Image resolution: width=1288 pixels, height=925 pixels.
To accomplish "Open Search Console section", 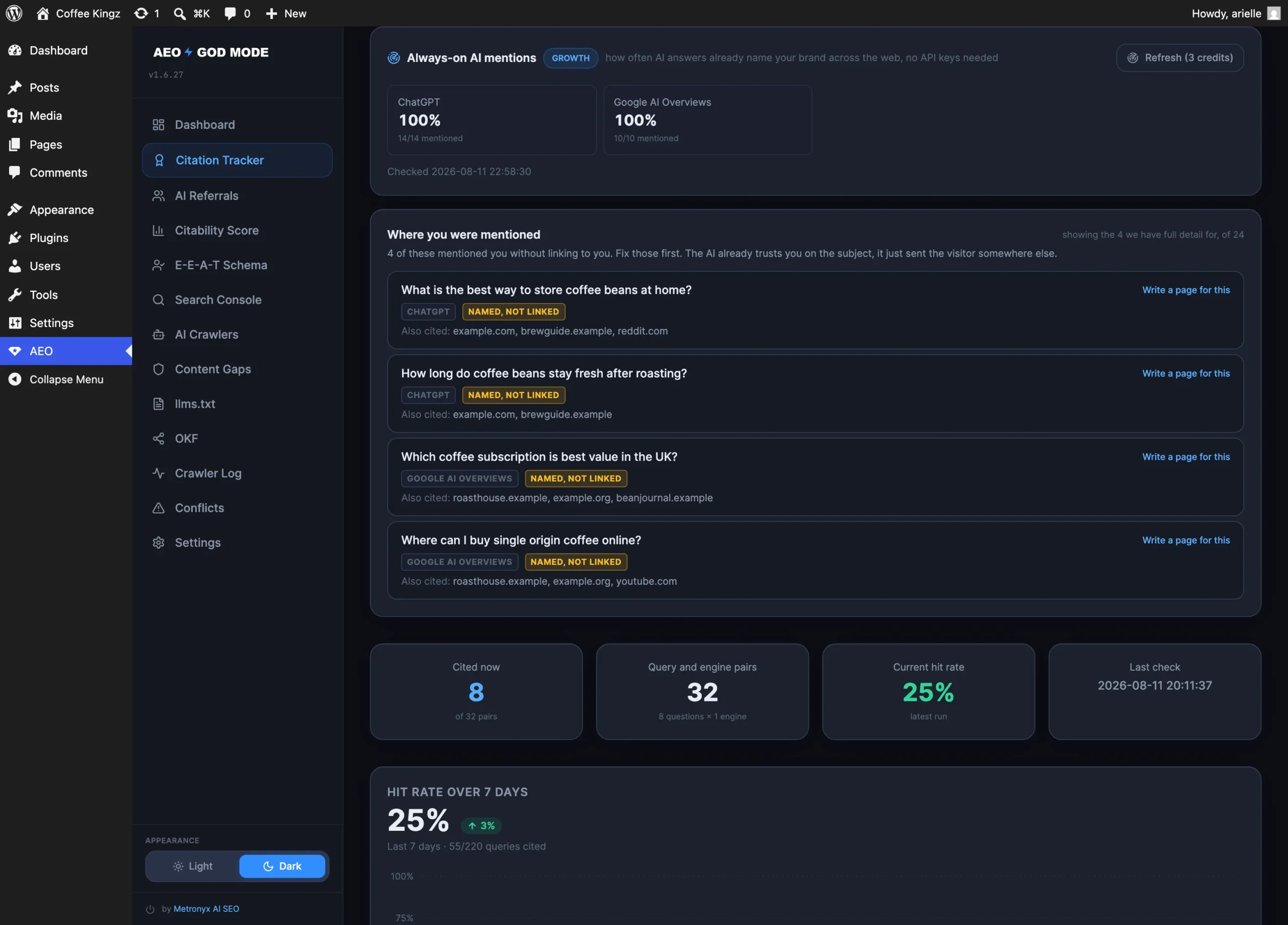I will pyautogui.click(x=237, y=299).
